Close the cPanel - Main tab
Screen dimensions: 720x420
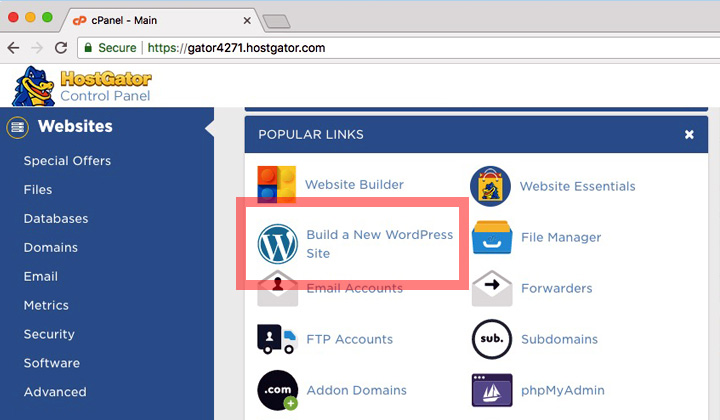(247, 21)
